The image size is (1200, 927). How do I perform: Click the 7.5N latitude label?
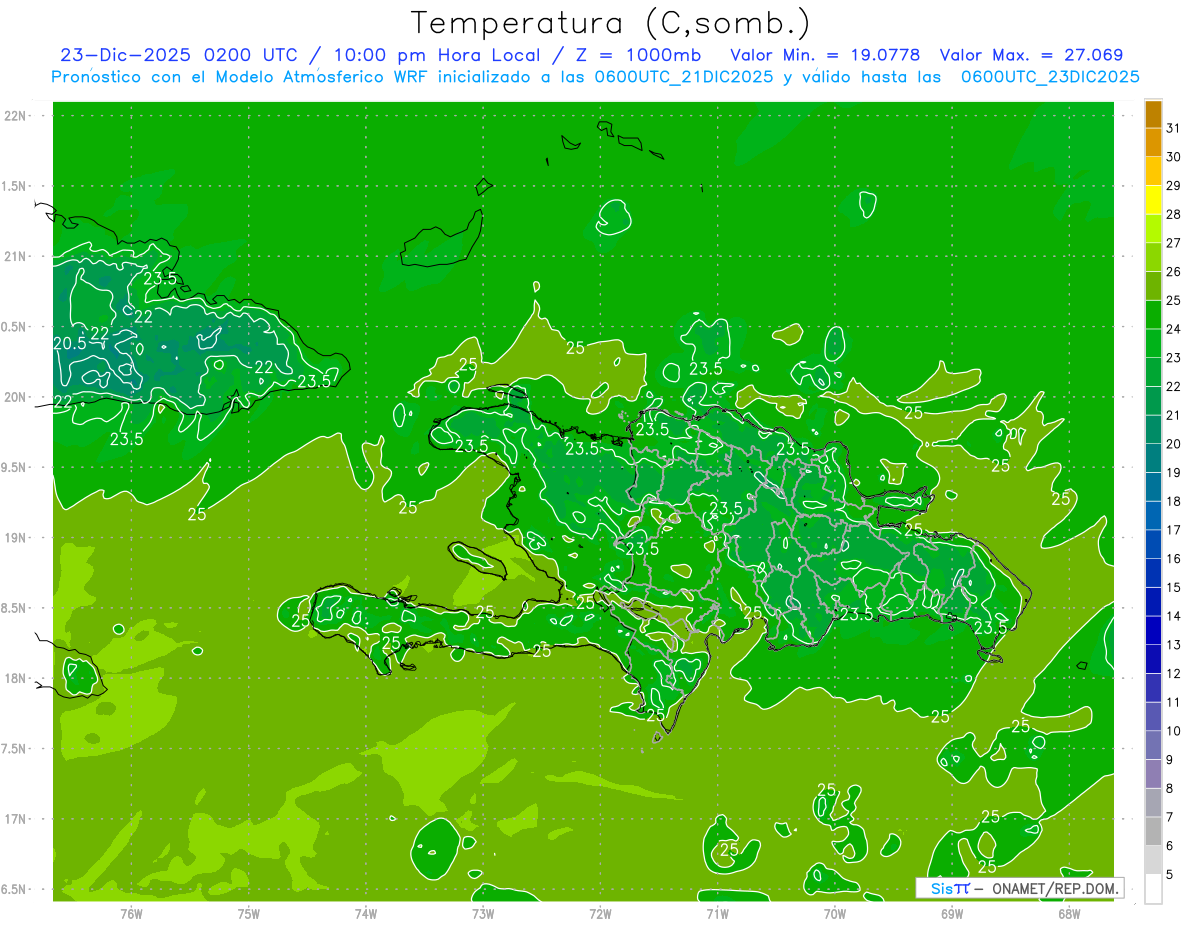tap(15, 749)
